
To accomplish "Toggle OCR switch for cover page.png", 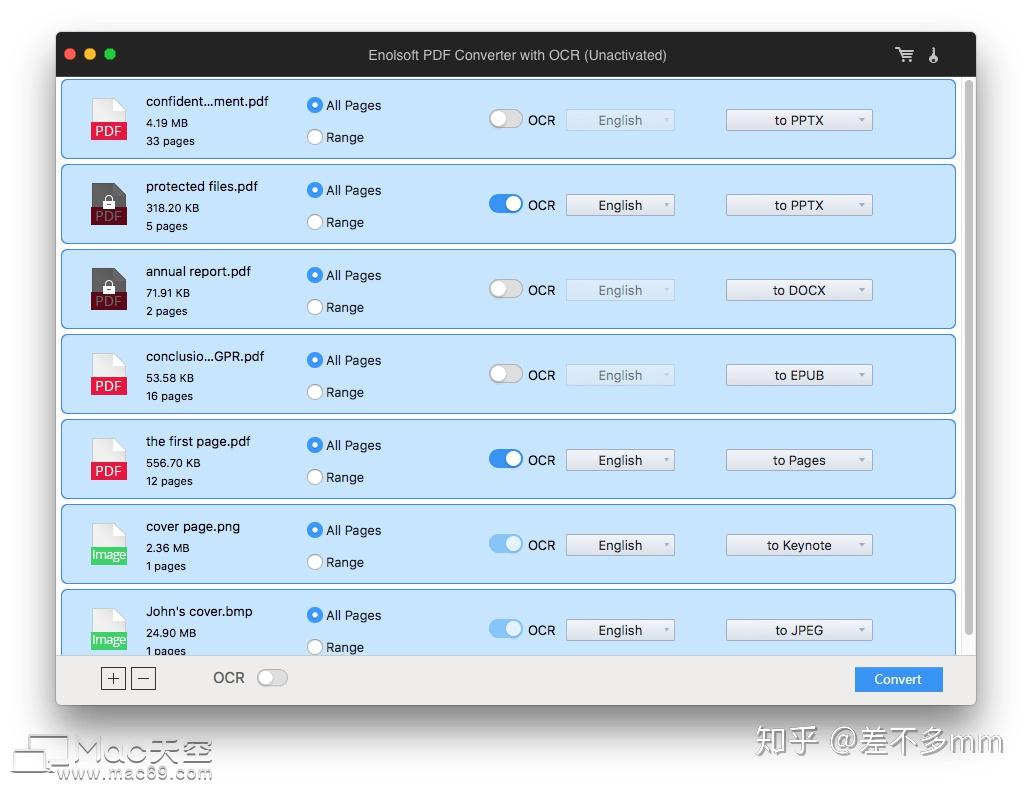I will coord(505,544).
